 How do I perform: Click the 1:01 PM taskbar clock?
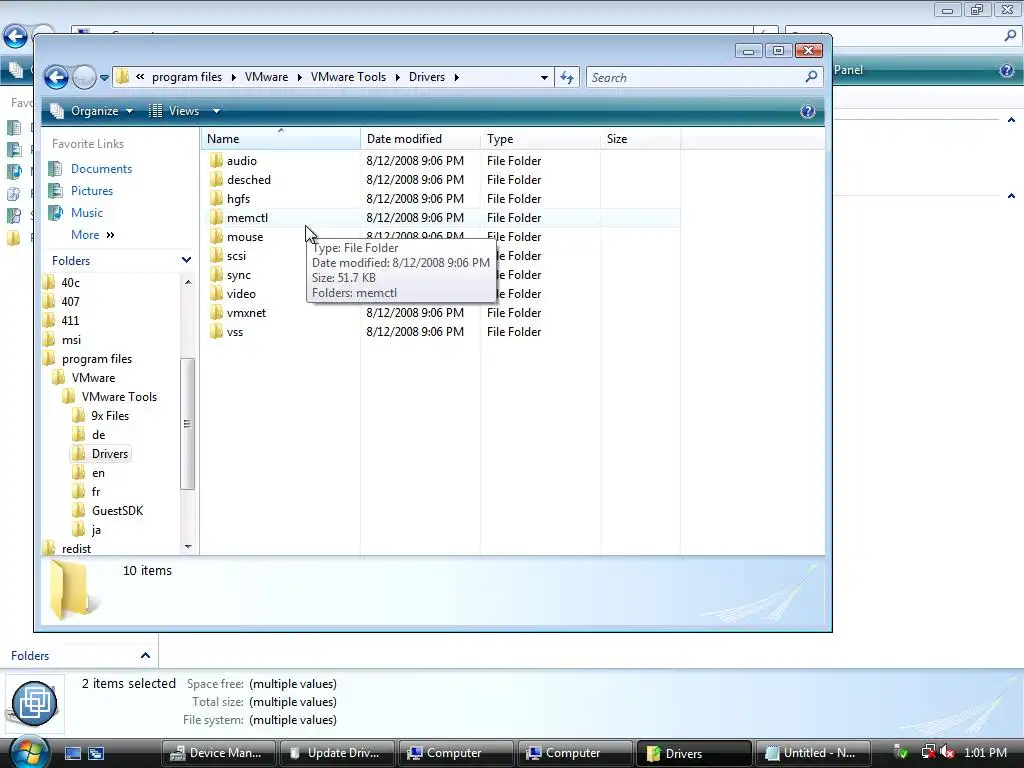pos(985,753)
